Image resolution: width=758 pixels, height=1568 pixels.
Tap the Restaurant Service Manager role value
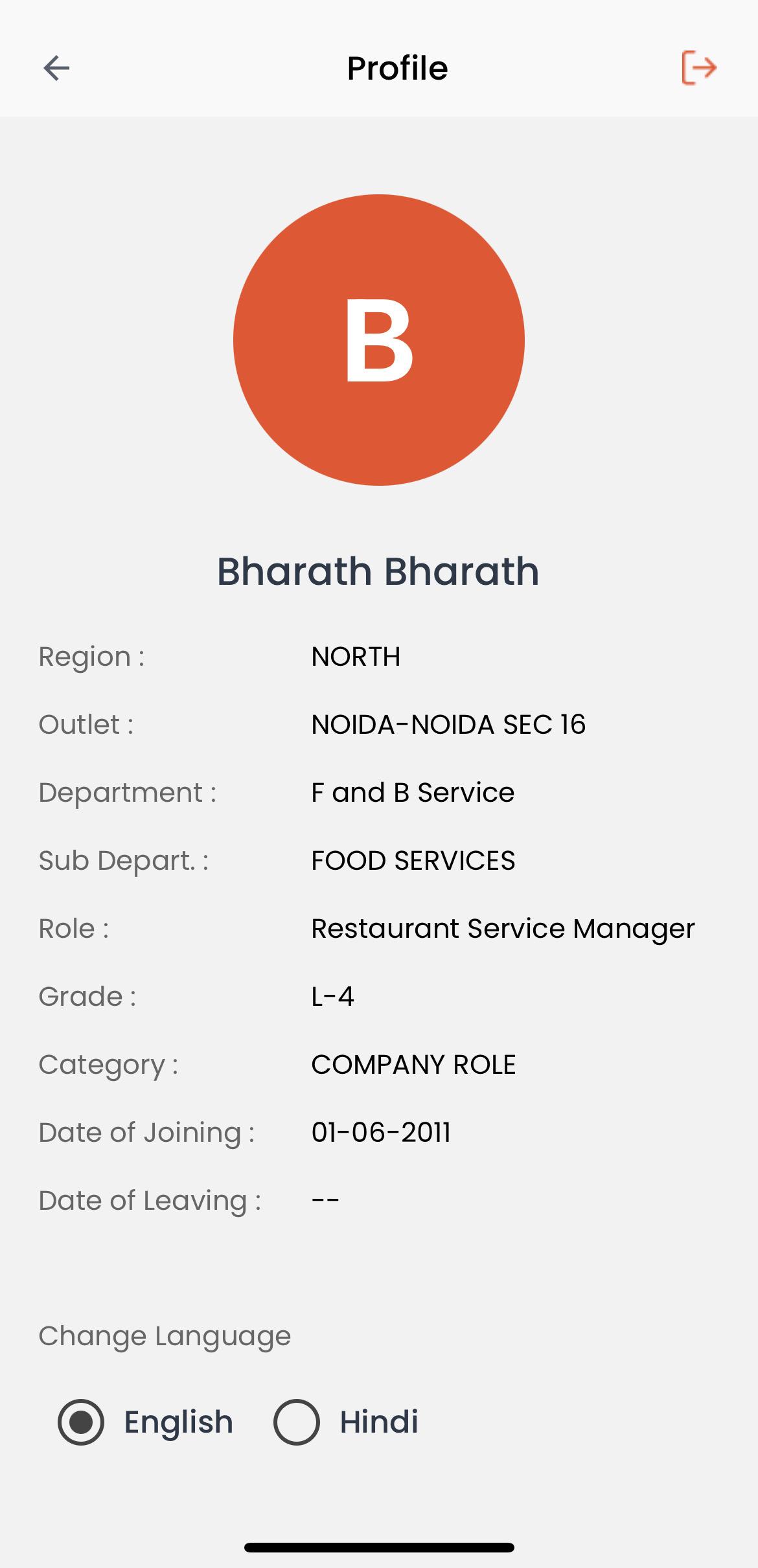pos(503,928)
